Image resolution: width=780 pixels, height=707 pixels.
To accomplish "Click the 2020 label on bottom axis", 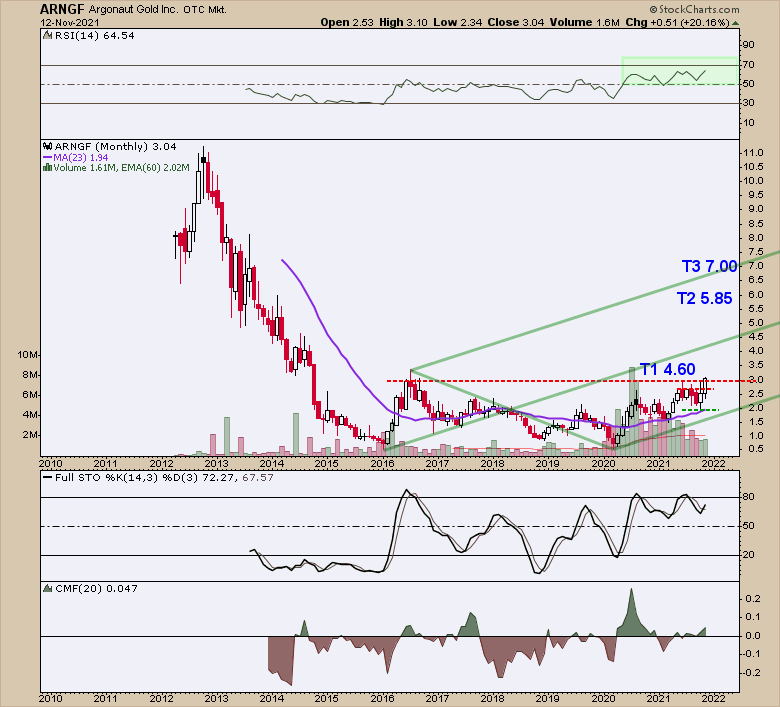I will tap(603, 699).
